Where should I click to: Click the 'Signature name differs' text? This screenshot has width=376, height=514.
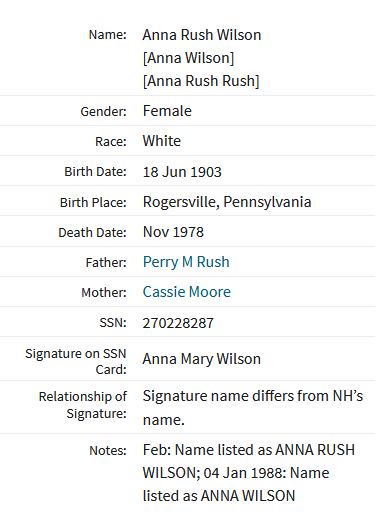(x=253, y=407)
